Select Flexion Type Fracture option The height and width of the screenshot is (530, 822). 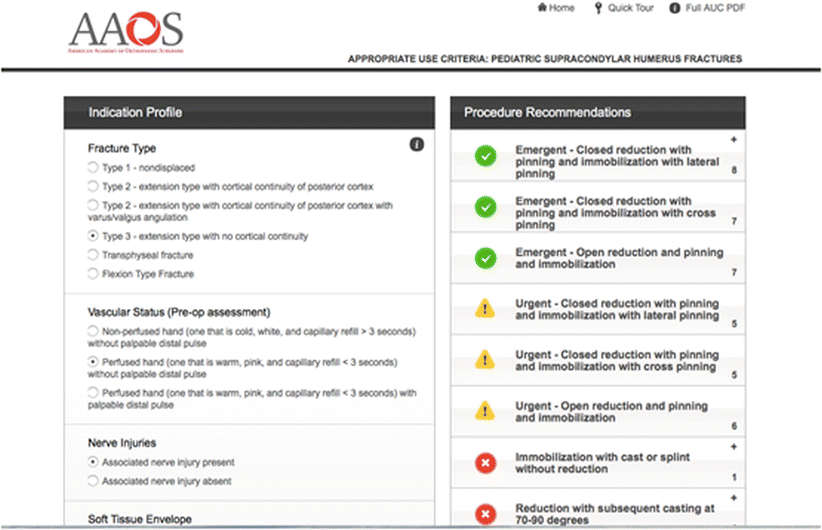coord(93,273)
